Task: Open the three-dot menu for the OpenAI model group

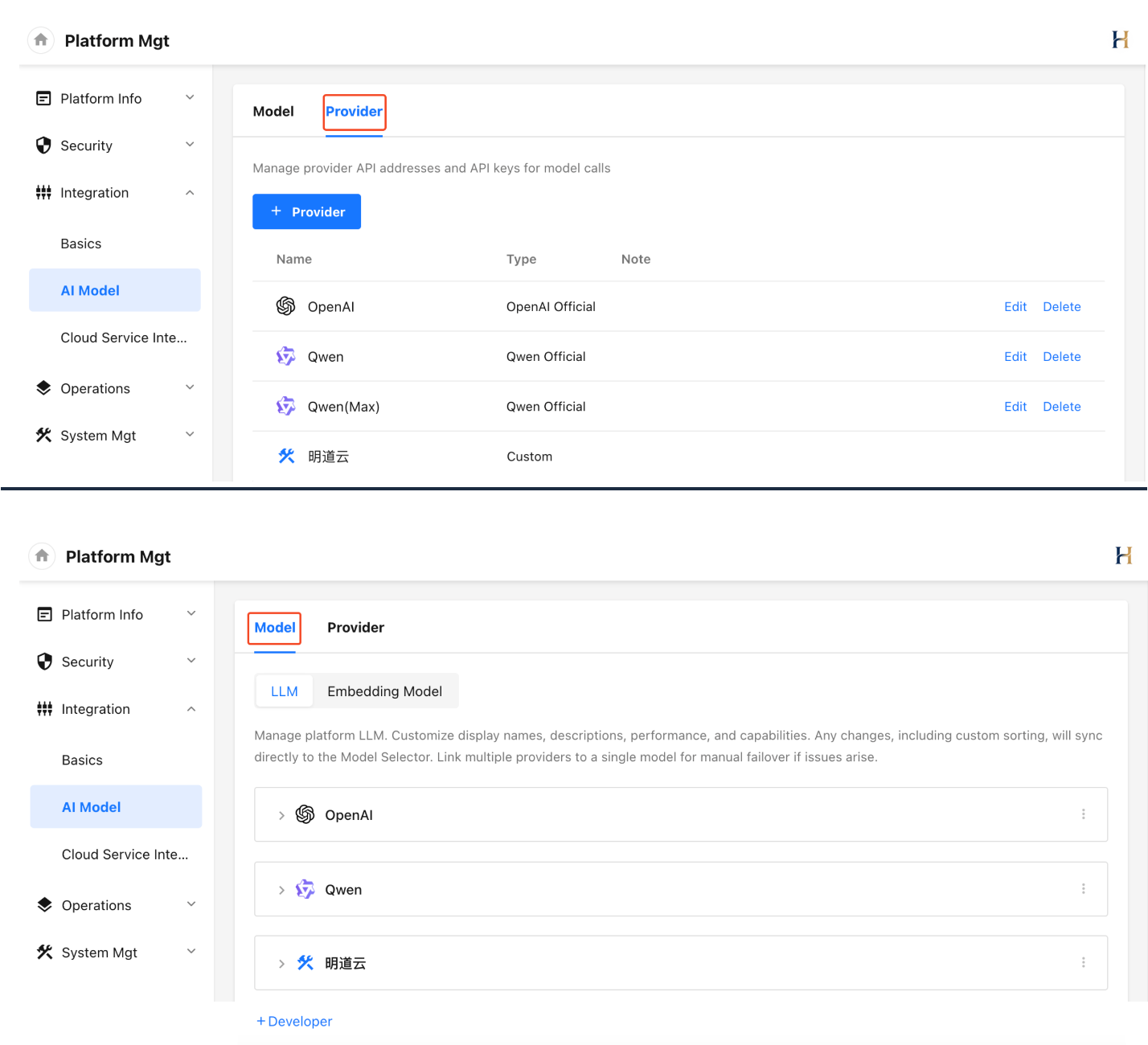Action: pos(1083,814)
